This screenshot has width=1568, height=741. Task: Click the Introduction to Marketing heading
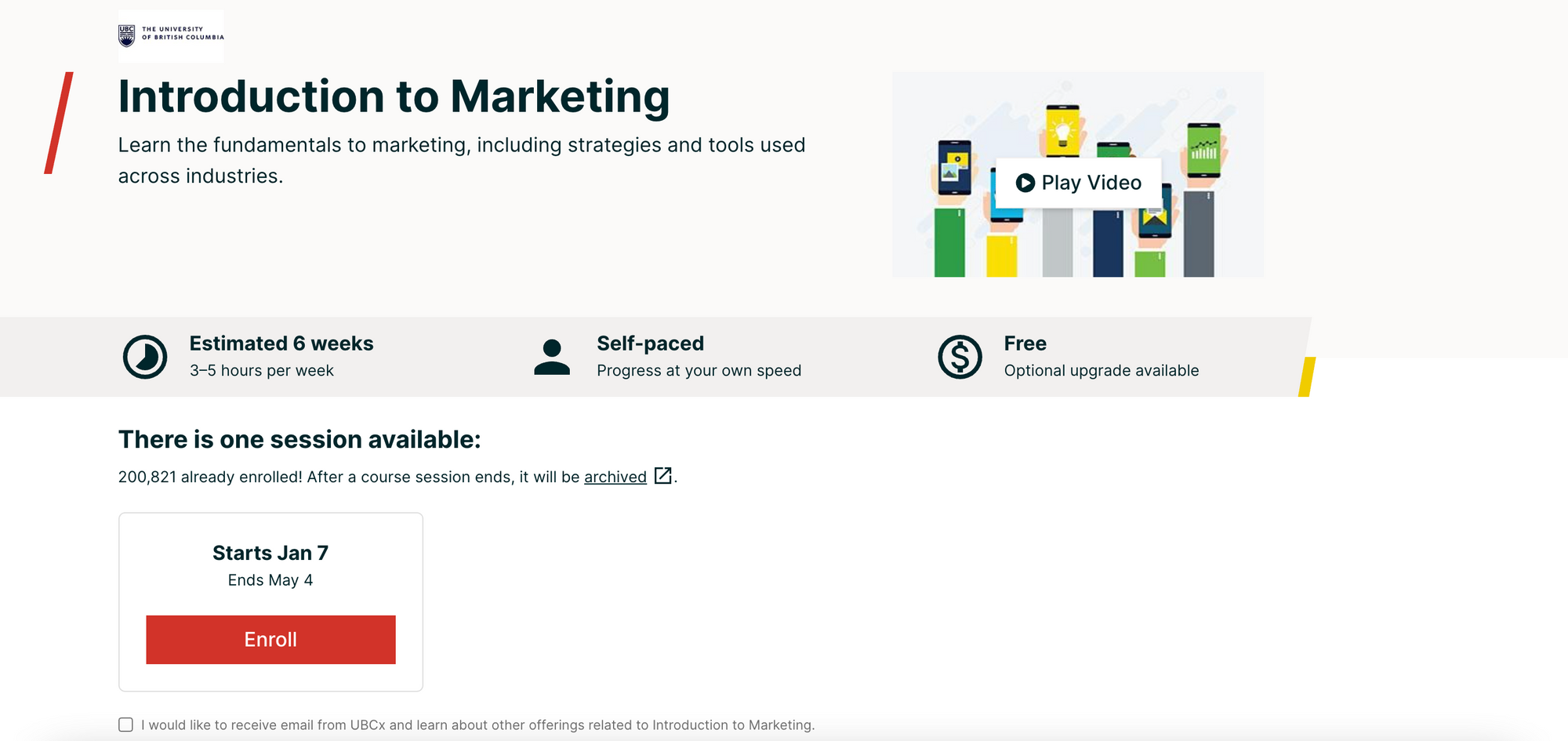coord(394,96)
